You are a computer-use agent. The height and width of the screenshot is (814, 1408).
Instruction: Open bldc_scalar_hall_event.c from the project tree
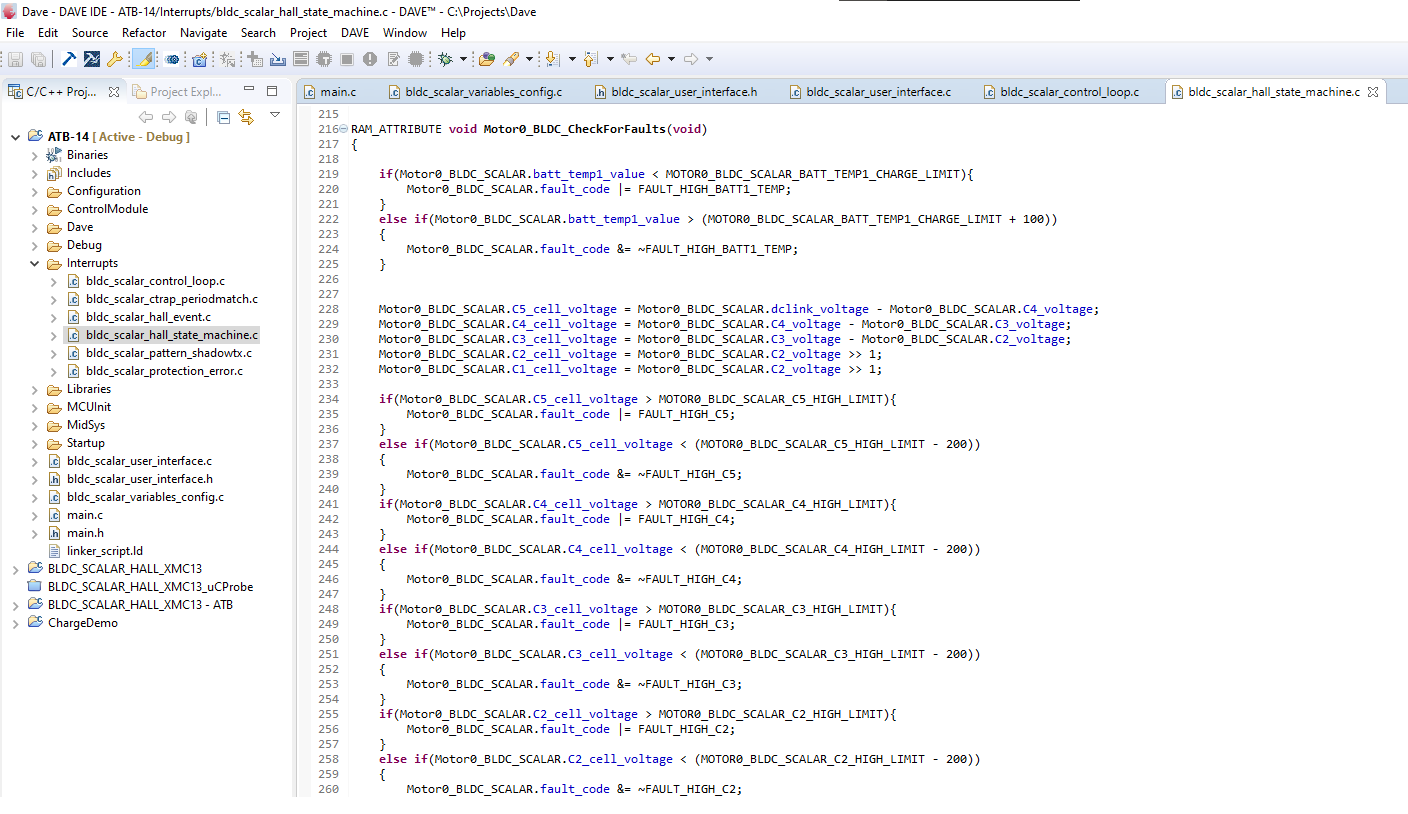[x=148, y=317]
